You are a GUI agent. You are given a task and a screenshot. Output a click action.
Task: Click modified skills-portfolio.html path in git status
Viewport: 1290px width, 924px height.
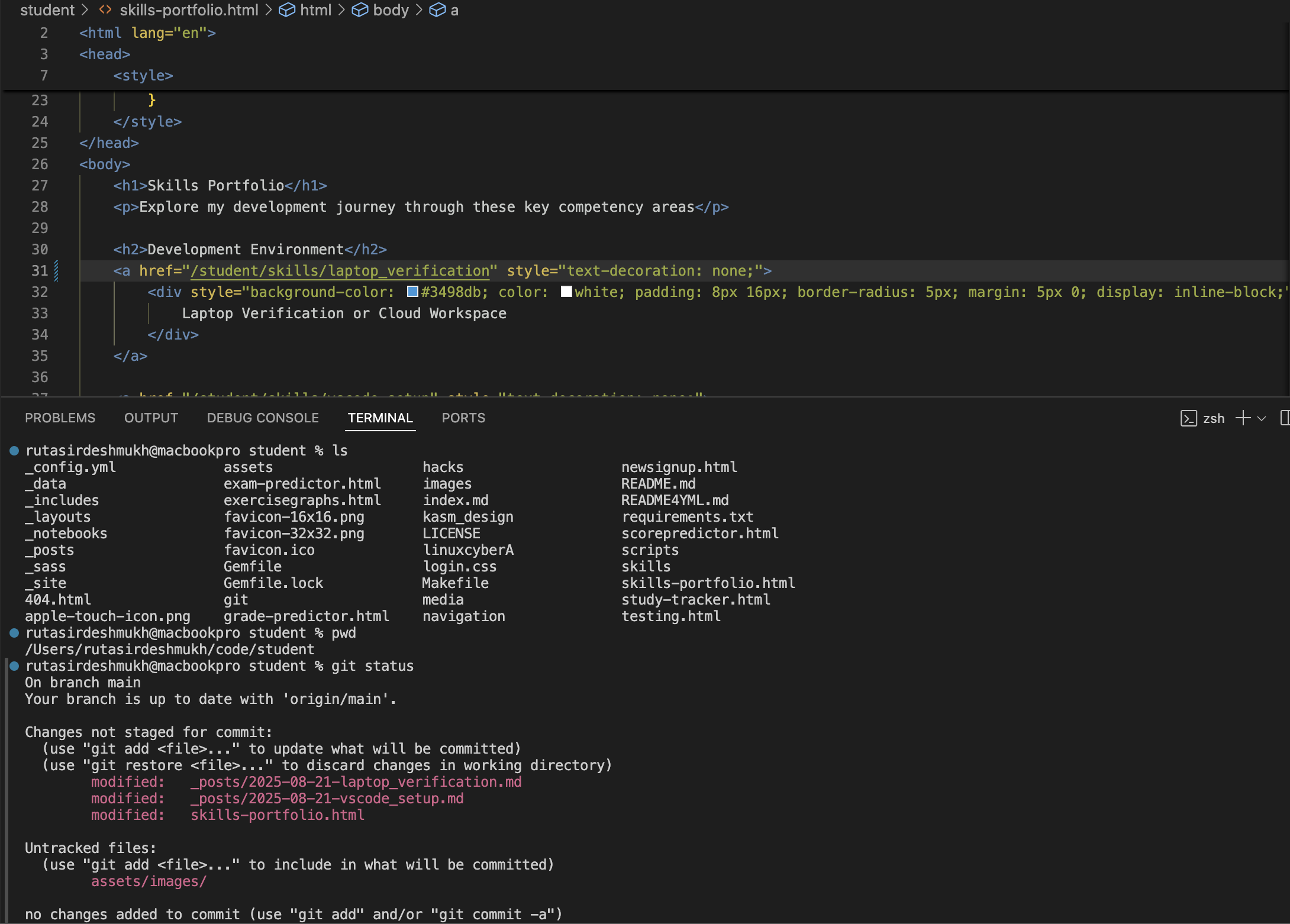[277, 815]
